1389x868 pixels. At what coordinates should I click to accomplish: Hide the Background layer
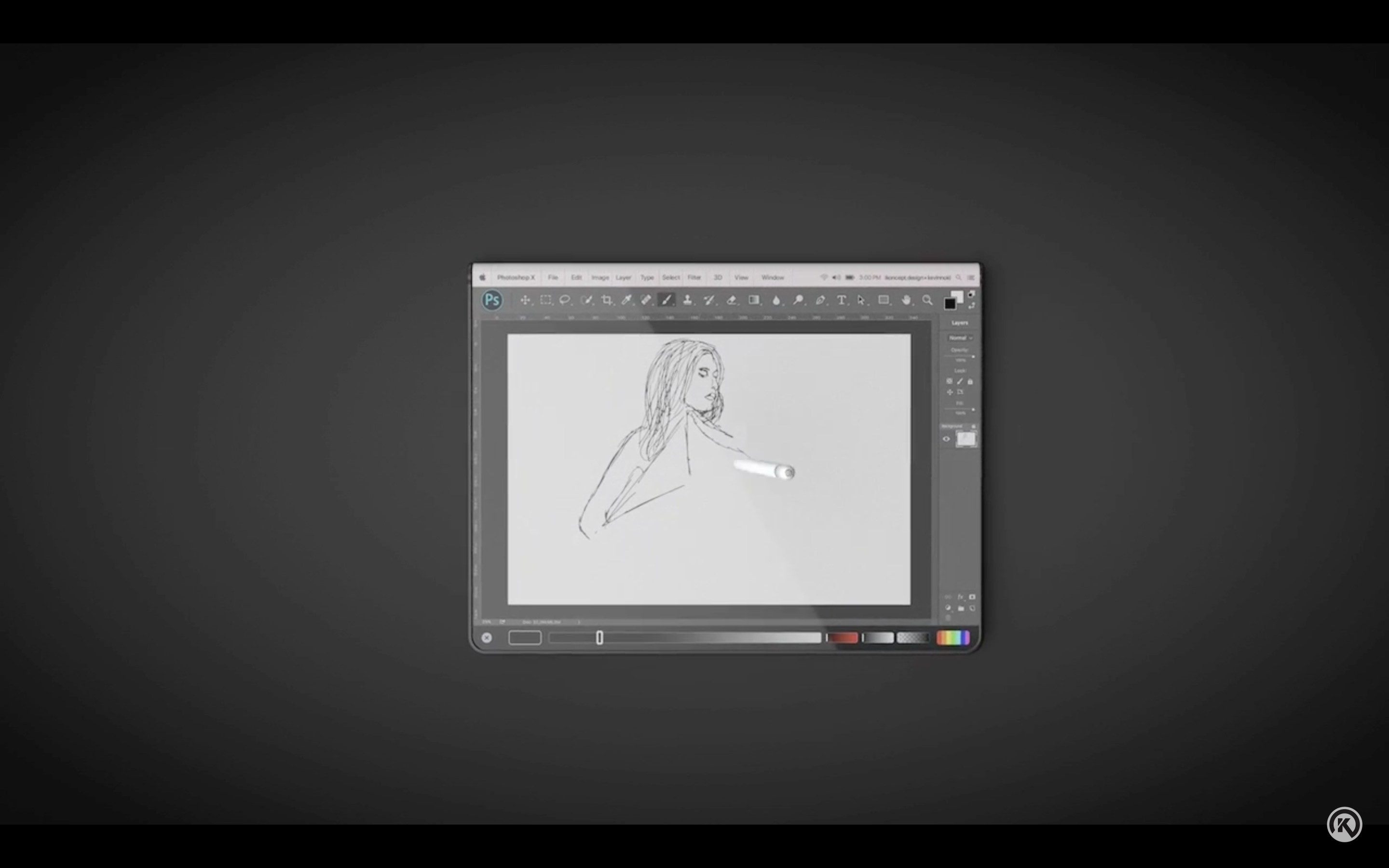946,438
